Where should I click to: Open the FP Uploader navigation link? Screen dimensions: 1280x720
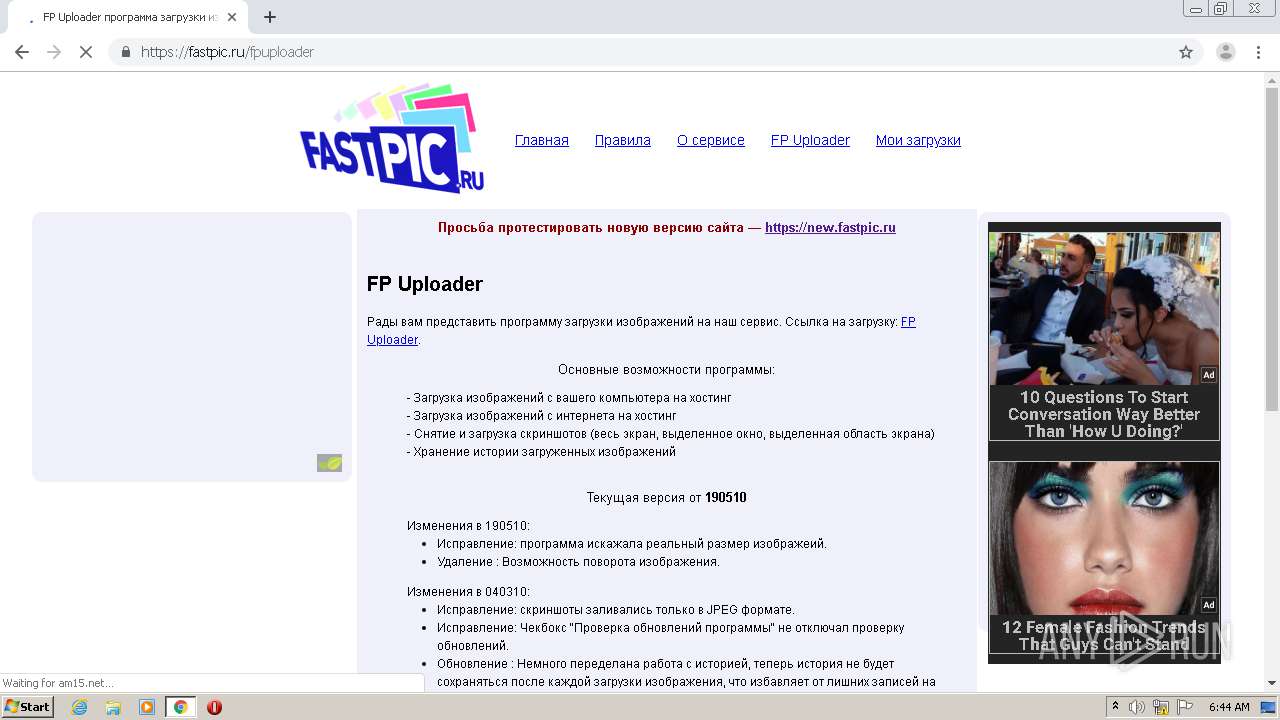click(x=810, y=140)
